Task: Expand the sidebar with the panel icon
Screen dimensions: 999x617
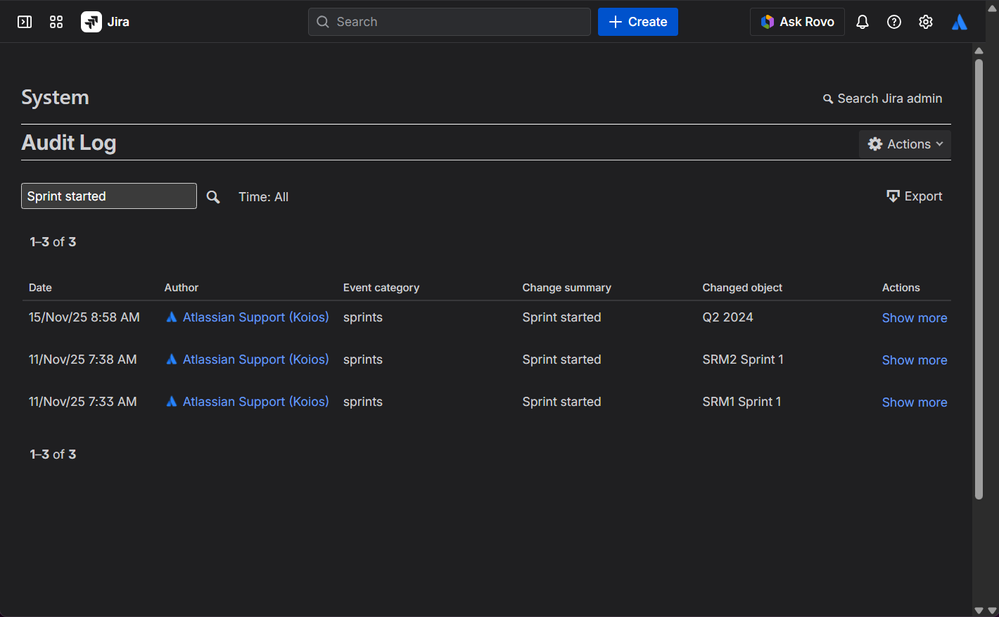Action: click(25, 22)
